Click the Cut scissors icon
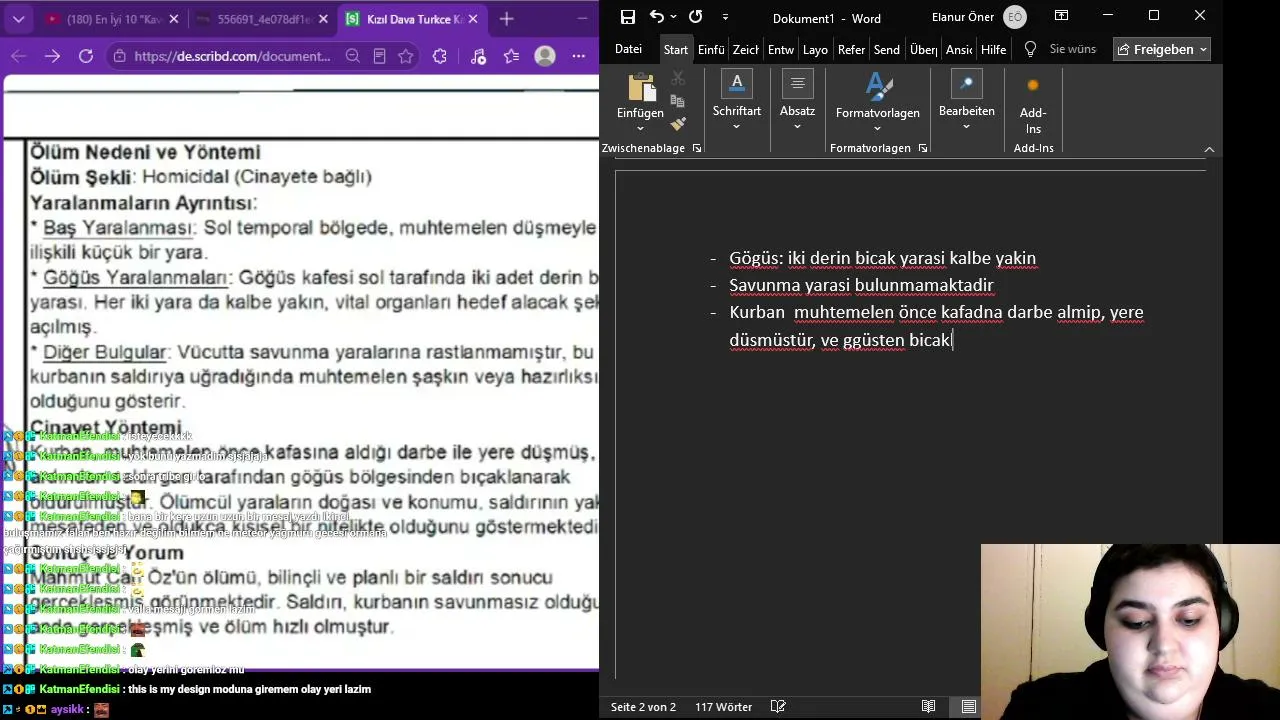Image resolution: width=1280 pixels, height=720 pixels. pos(678,78)
